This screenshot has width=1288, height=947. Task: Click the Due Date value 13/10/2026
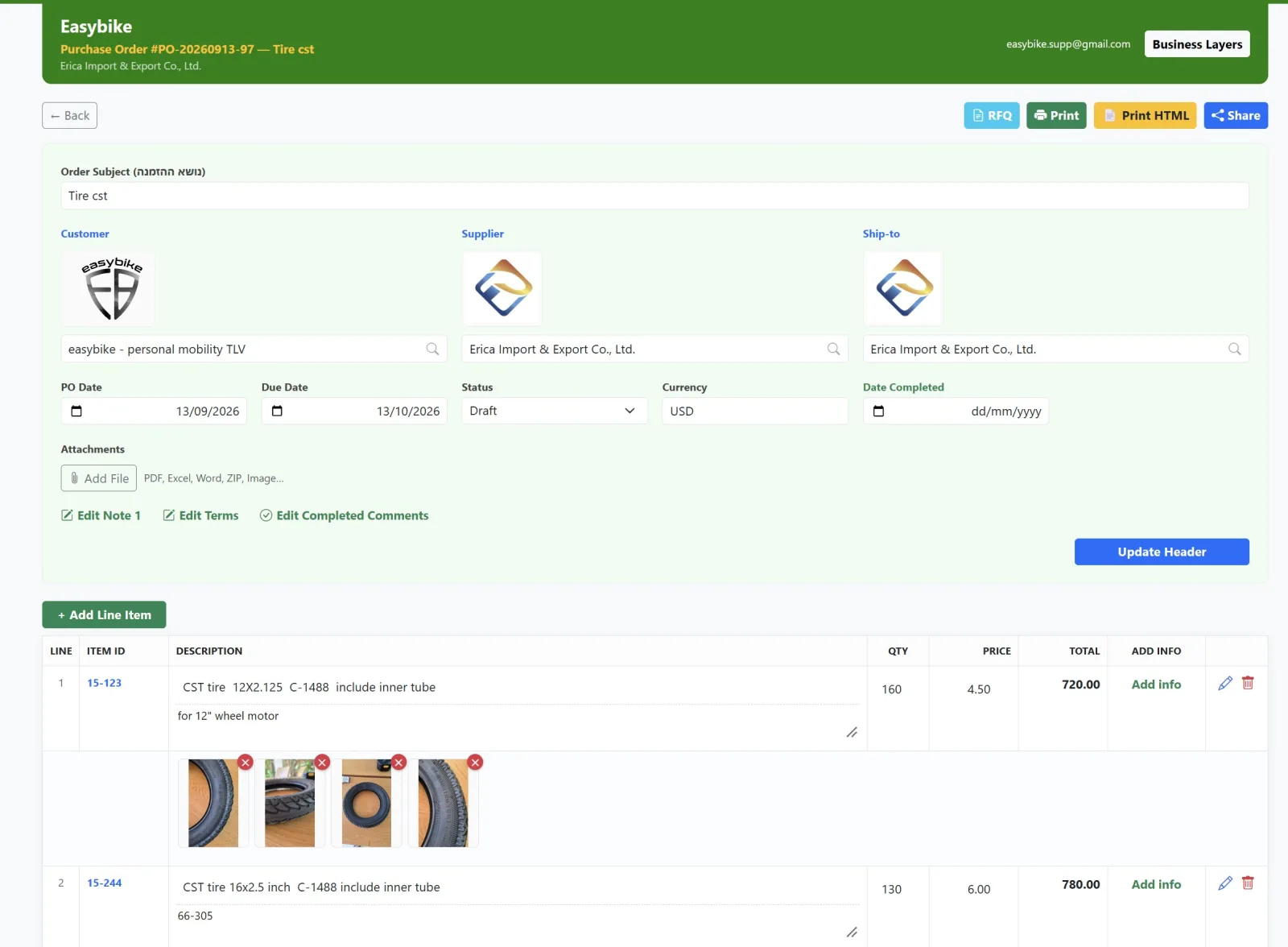point(408,411)
